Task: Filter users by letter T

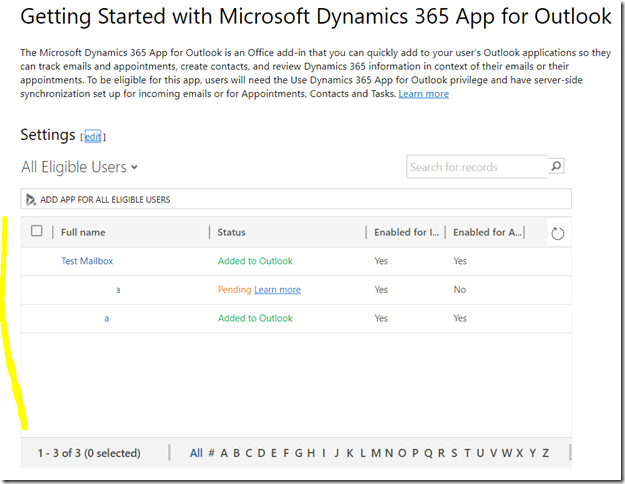Action: 467,453
